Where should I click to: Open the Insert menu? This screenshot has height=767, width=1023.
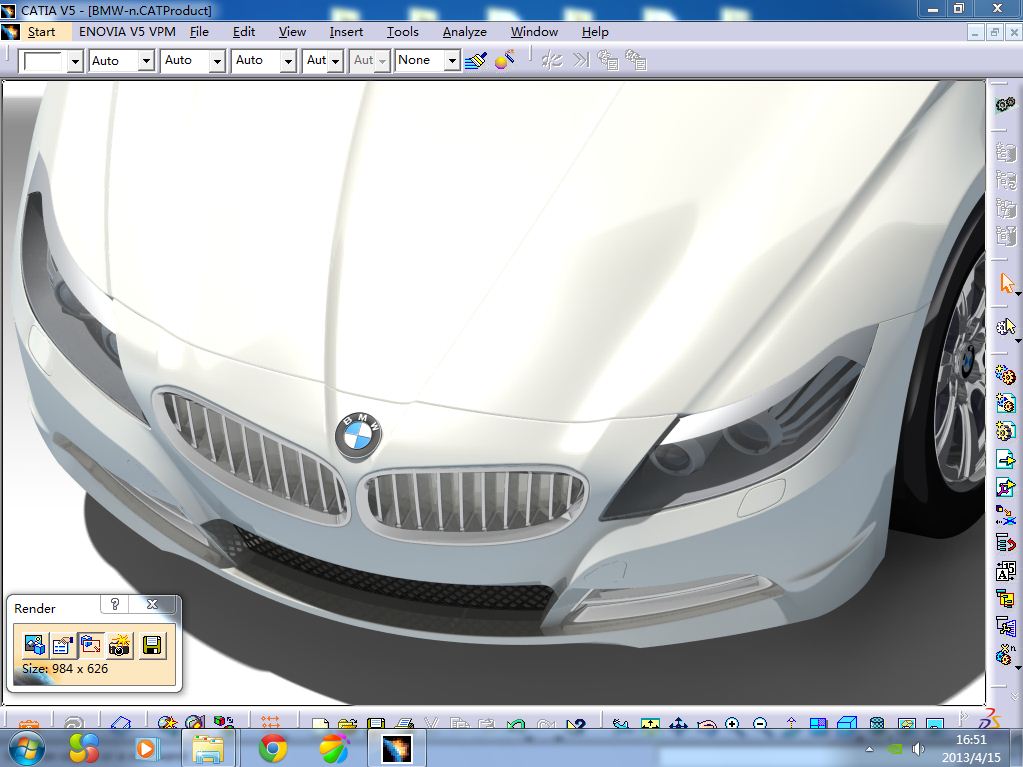[346, 32]
